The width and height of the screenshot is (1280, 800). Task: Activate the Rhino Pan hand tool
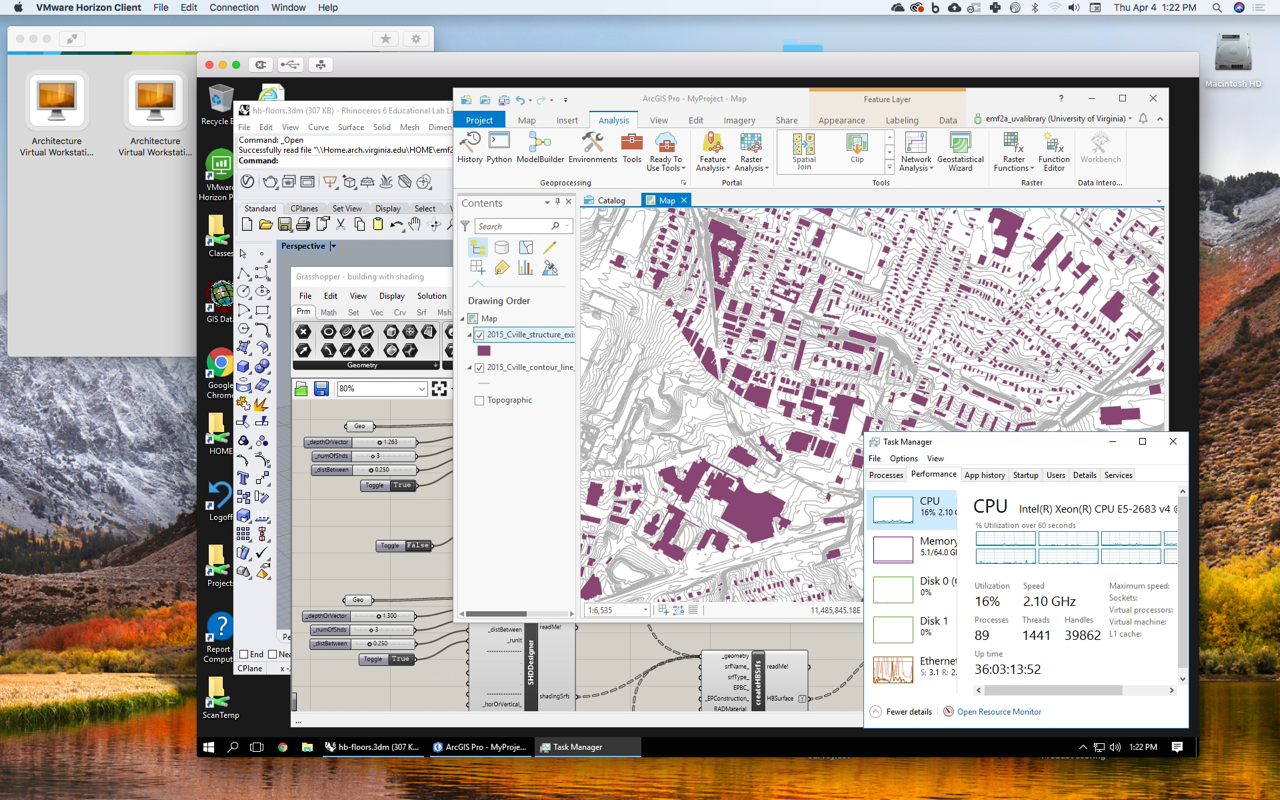coord(415,225)
